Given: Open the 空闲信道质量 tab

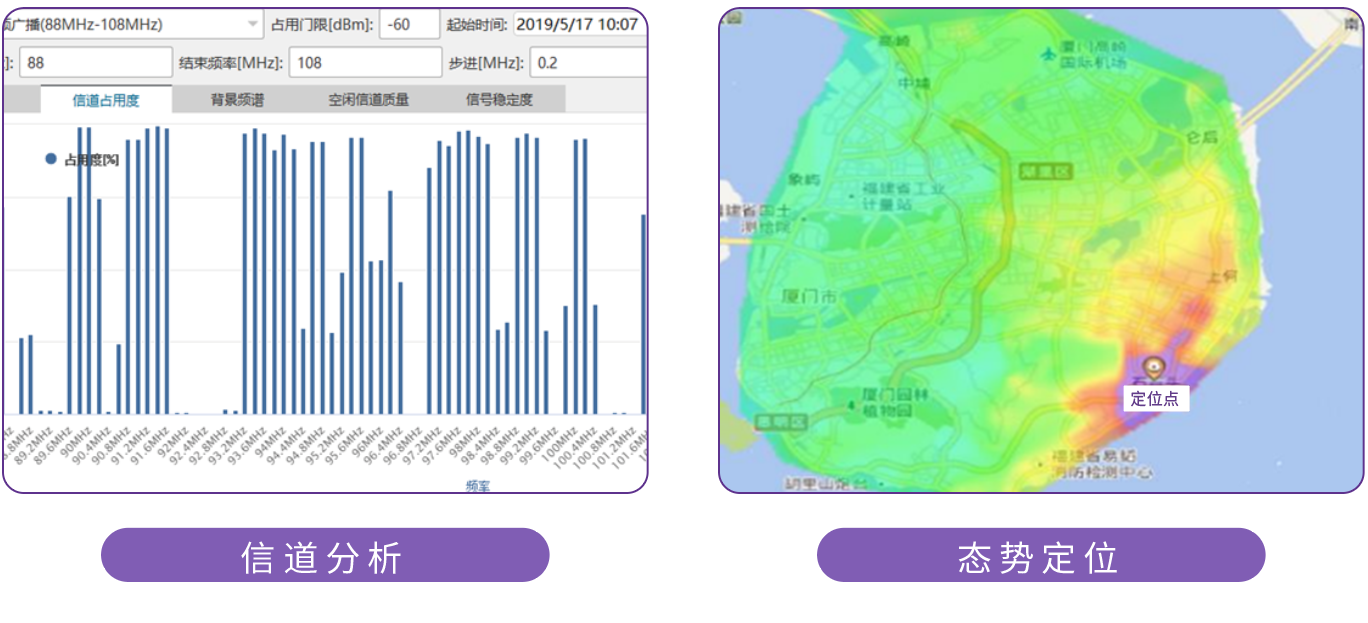Looking at the screenshot, I should click(x=369, y=99).
